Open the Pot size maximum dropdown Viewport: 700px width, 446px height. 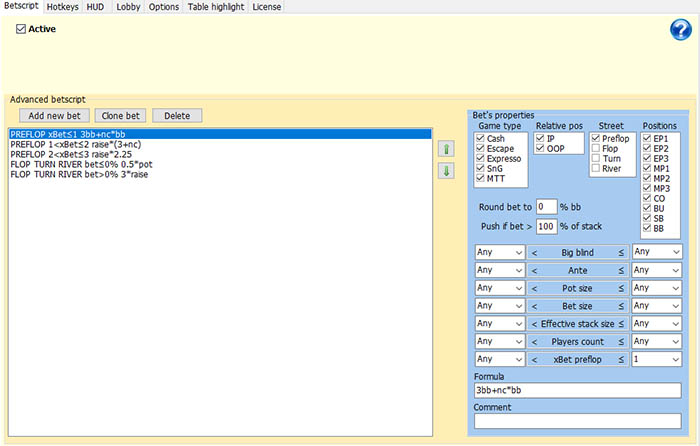point(656,288)
